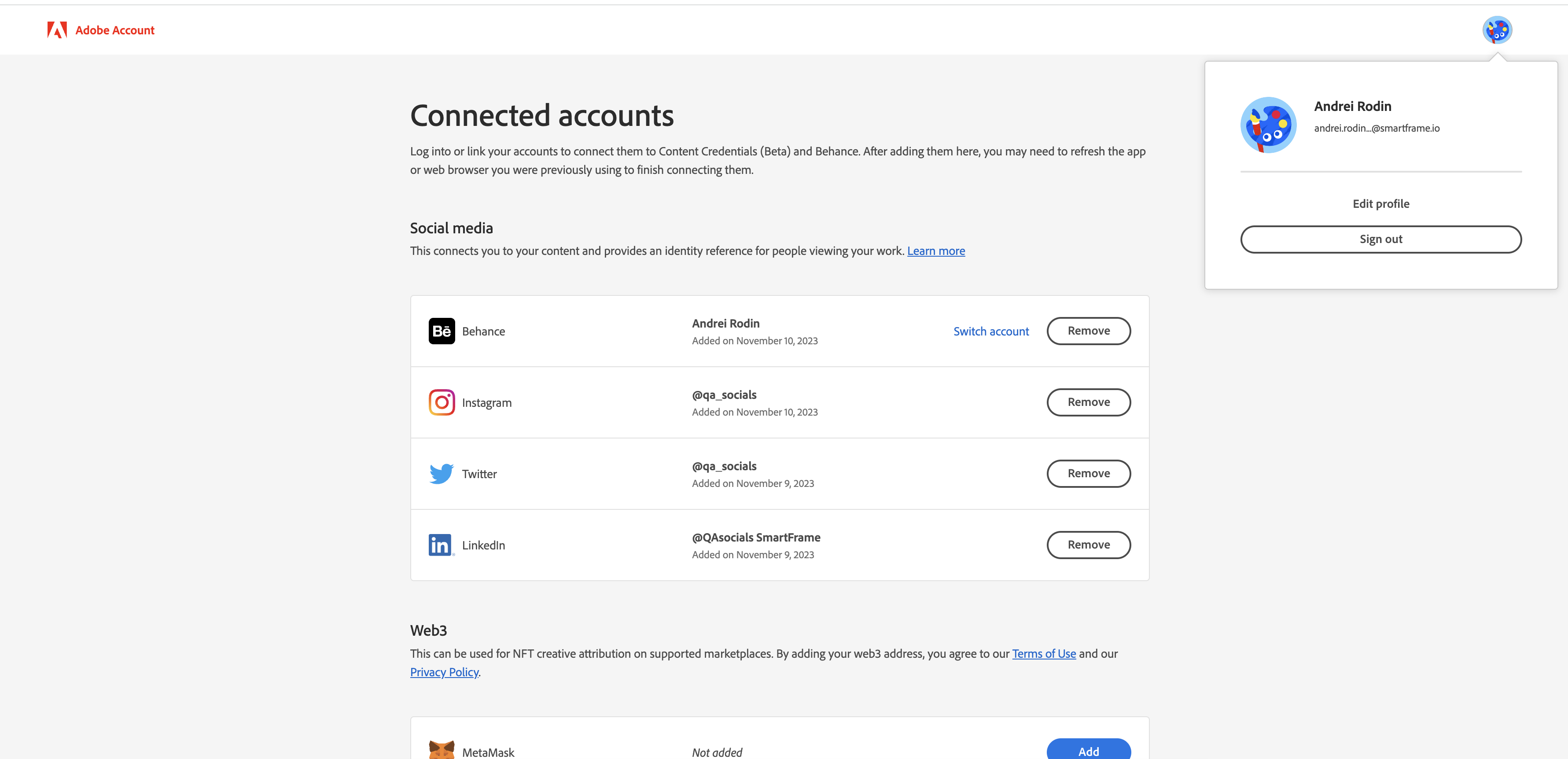Add the MetaMask wallet
The image size is (1568, 759).
(x=1088, y=751)
